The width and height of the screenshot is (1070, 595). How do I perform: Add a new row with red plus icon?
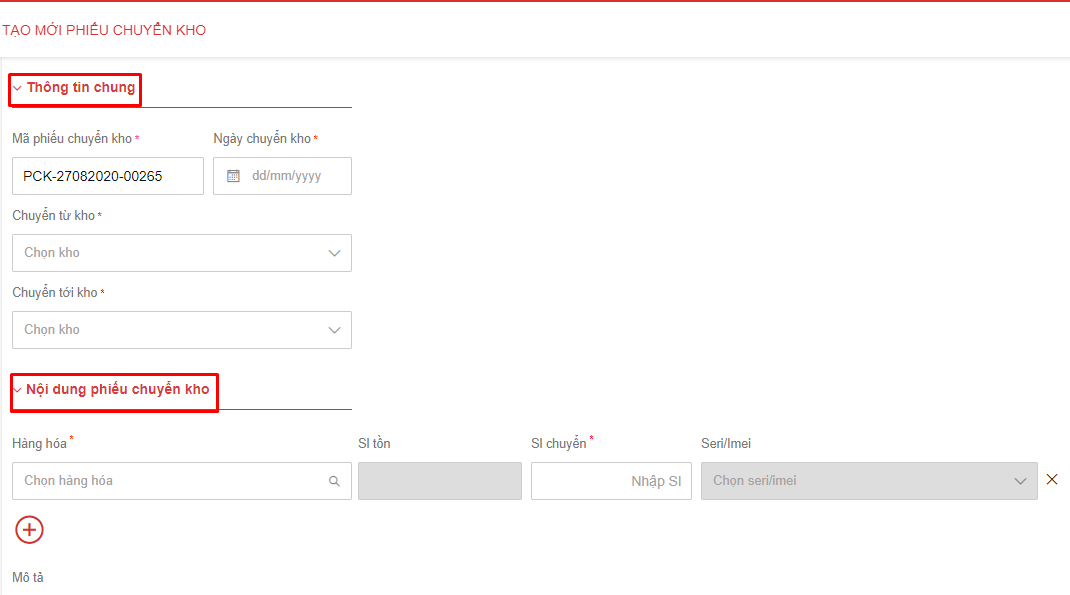(30, 529)
